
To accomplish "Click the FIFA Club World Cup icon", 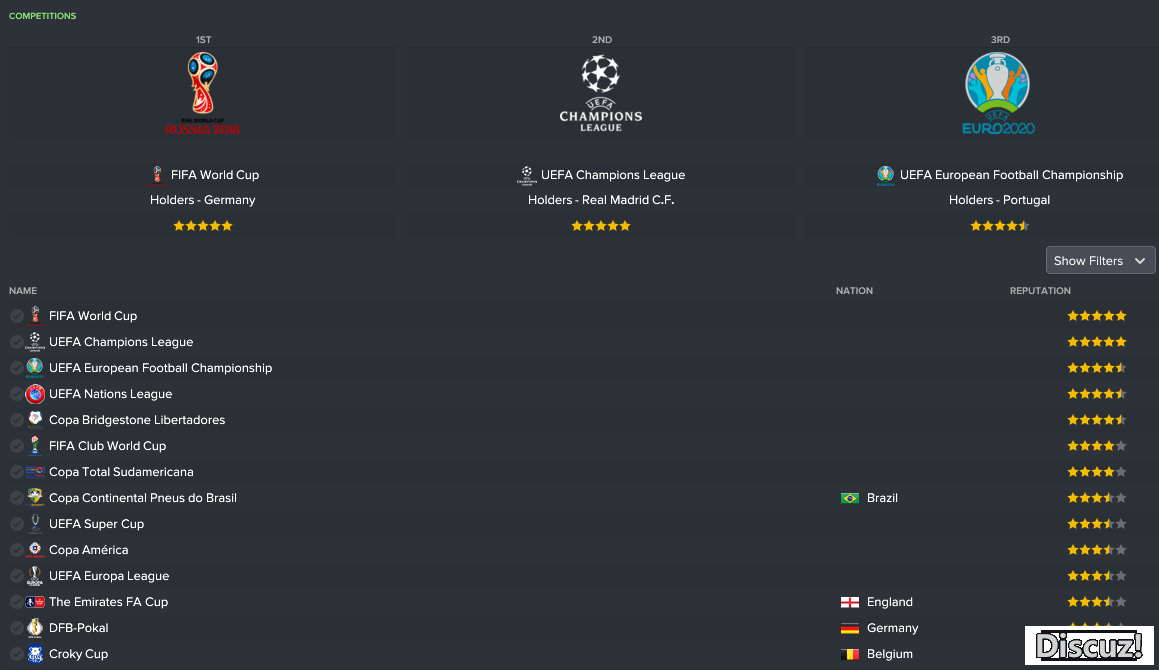I will pos(35,446).
